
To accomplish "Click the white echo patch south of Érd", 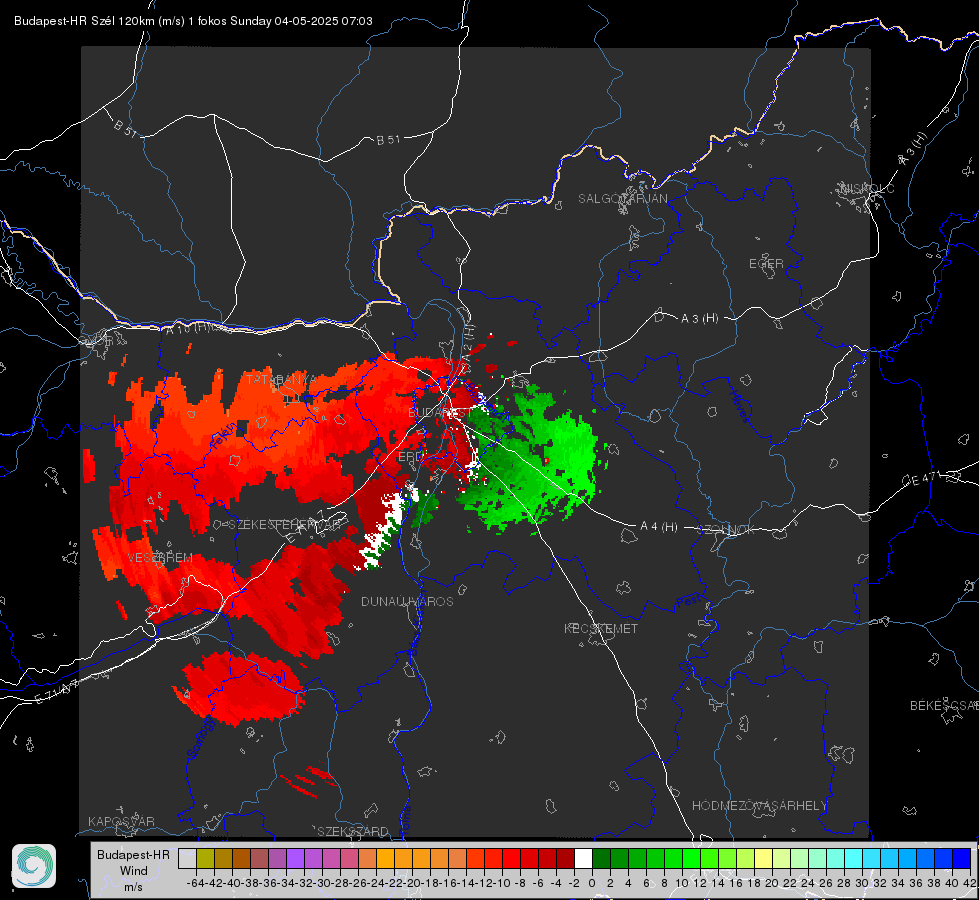I will 387,528.
